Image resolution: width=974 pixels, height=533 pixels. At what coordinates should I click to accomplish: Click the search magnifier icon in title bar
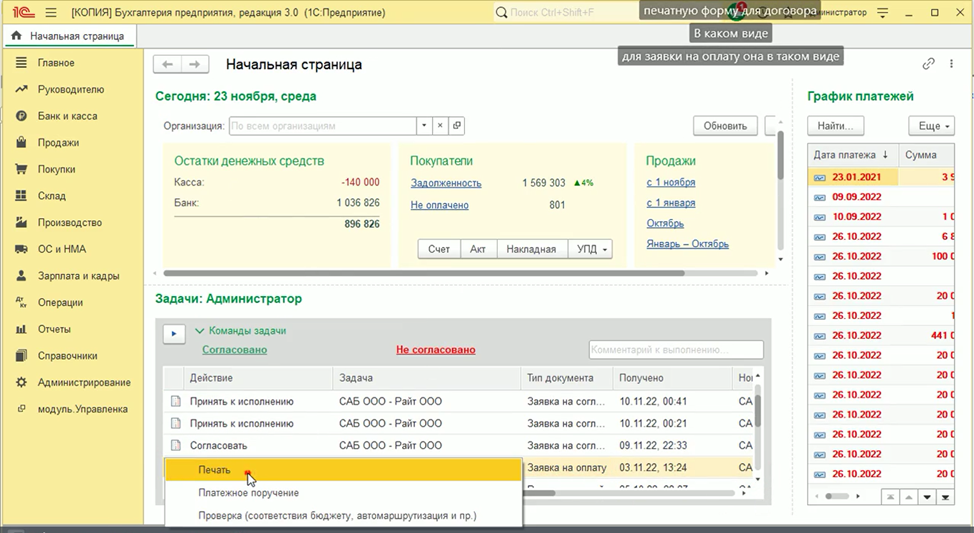[x=501, y=12]
